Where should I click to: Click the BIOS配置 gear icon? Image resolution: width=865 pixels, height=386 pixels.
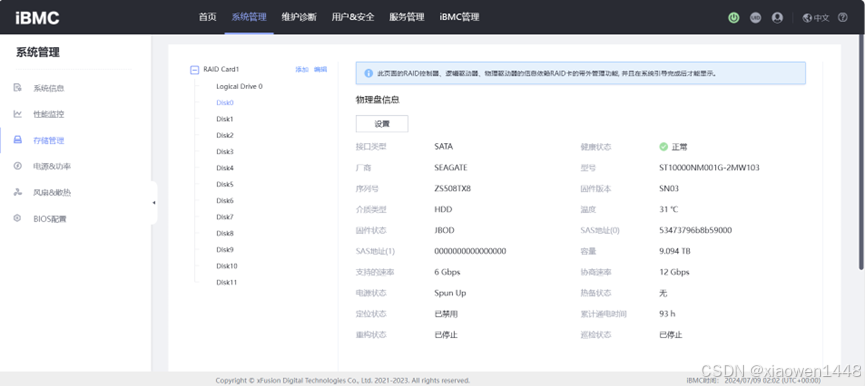pos(18,218)
